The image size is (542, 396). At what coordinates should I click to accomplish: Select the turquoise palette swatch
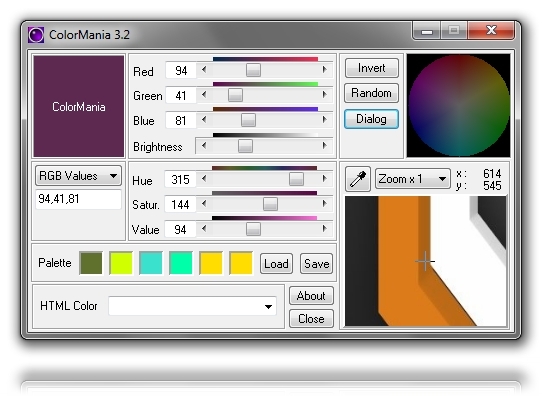(x=151, y=263)
